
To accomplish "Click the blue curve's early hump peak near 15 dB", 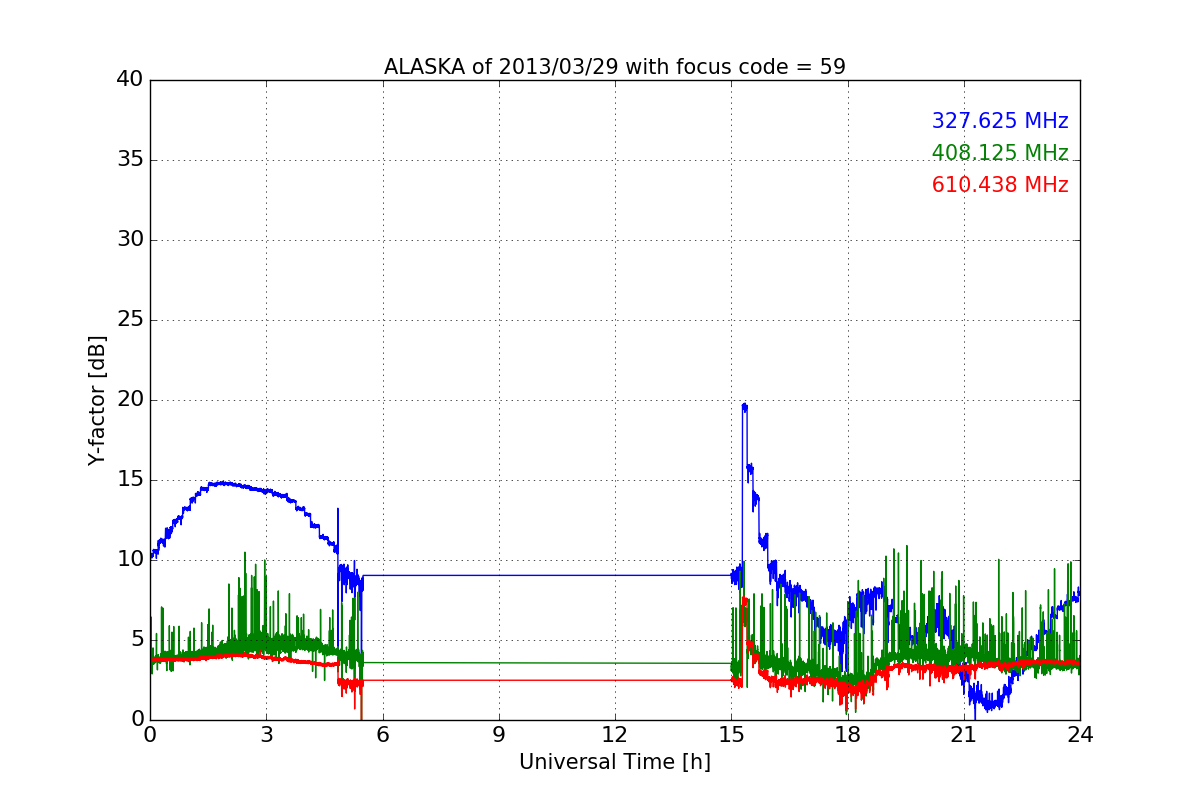I will coord(222,483).
